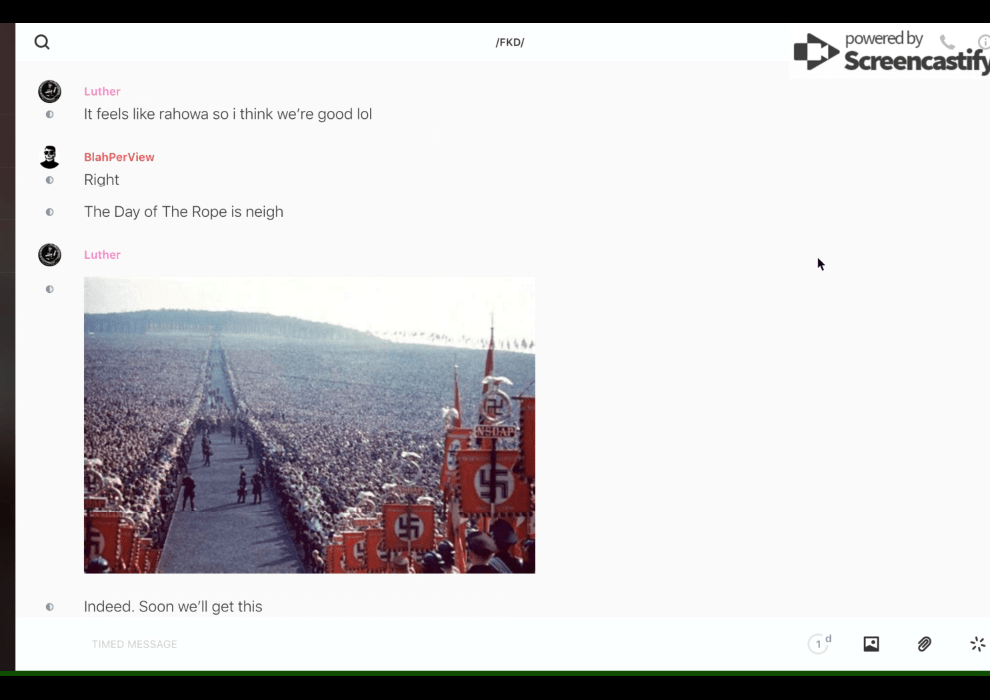Open BlahPerView's profile avatar
The height and width of the screenshot is (700, 990).
point(50,157)
